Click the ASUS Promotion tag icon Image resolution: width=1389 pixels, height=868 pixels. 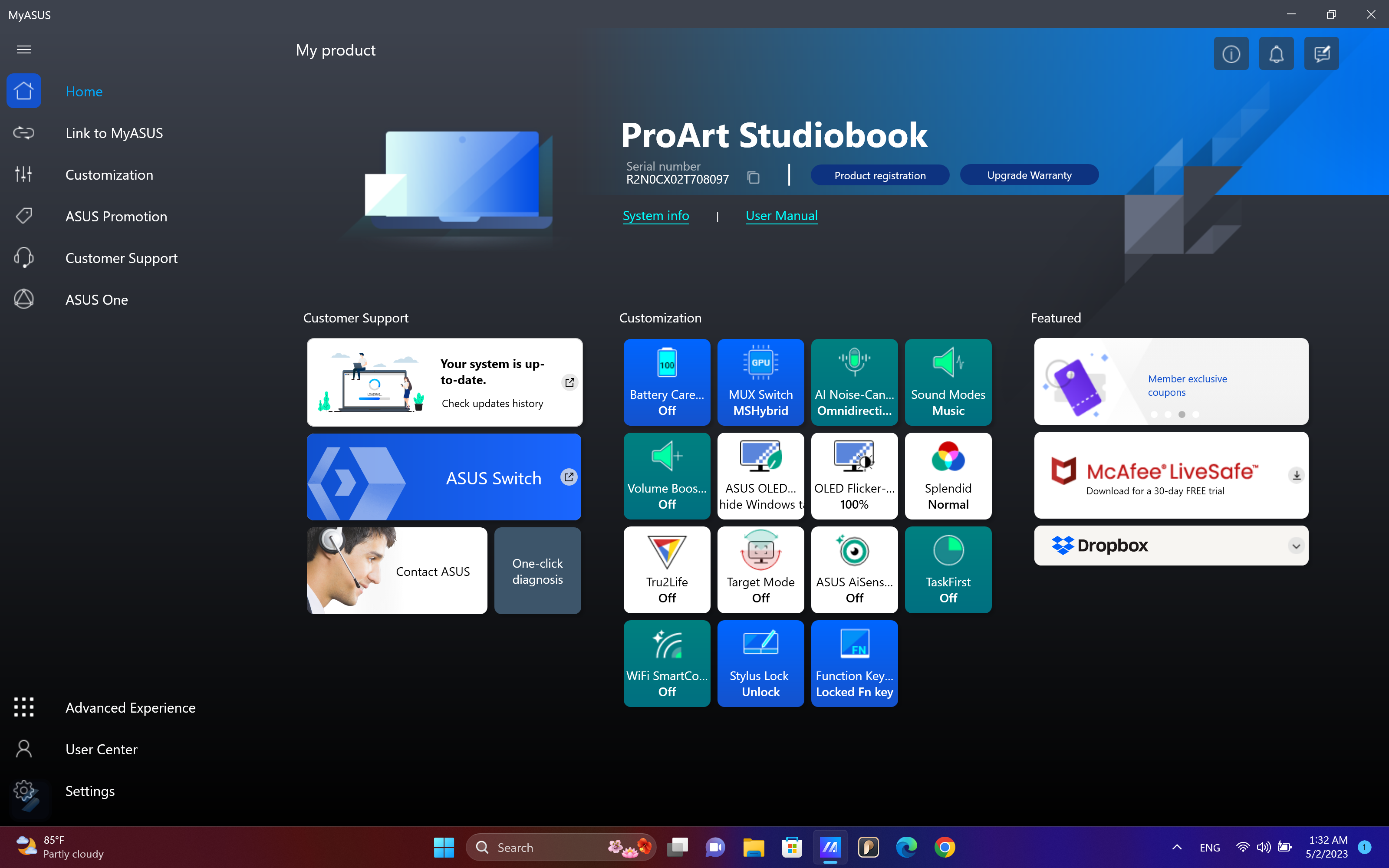(23, 216)
